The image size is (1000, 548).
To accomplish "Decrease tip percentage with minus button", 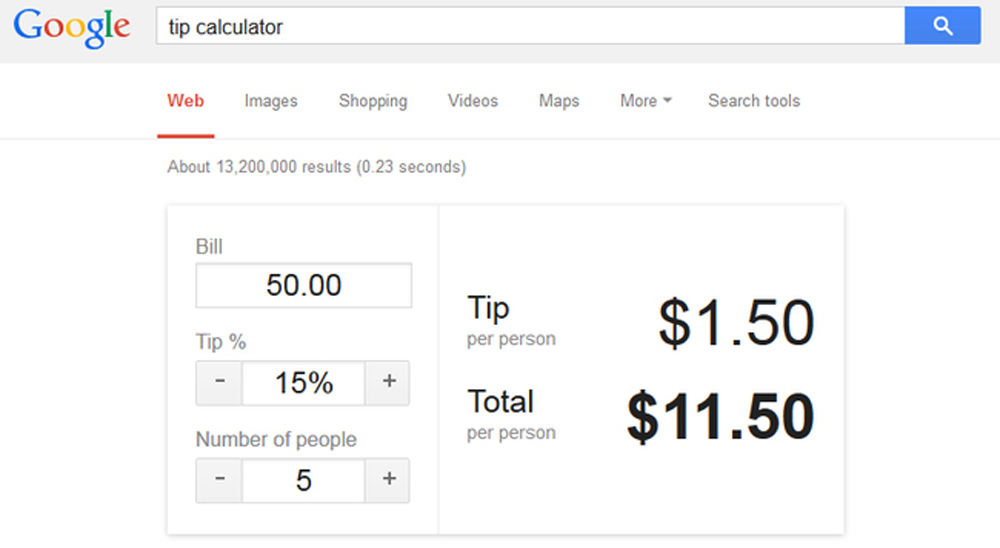I will click(x=219, y=383).
